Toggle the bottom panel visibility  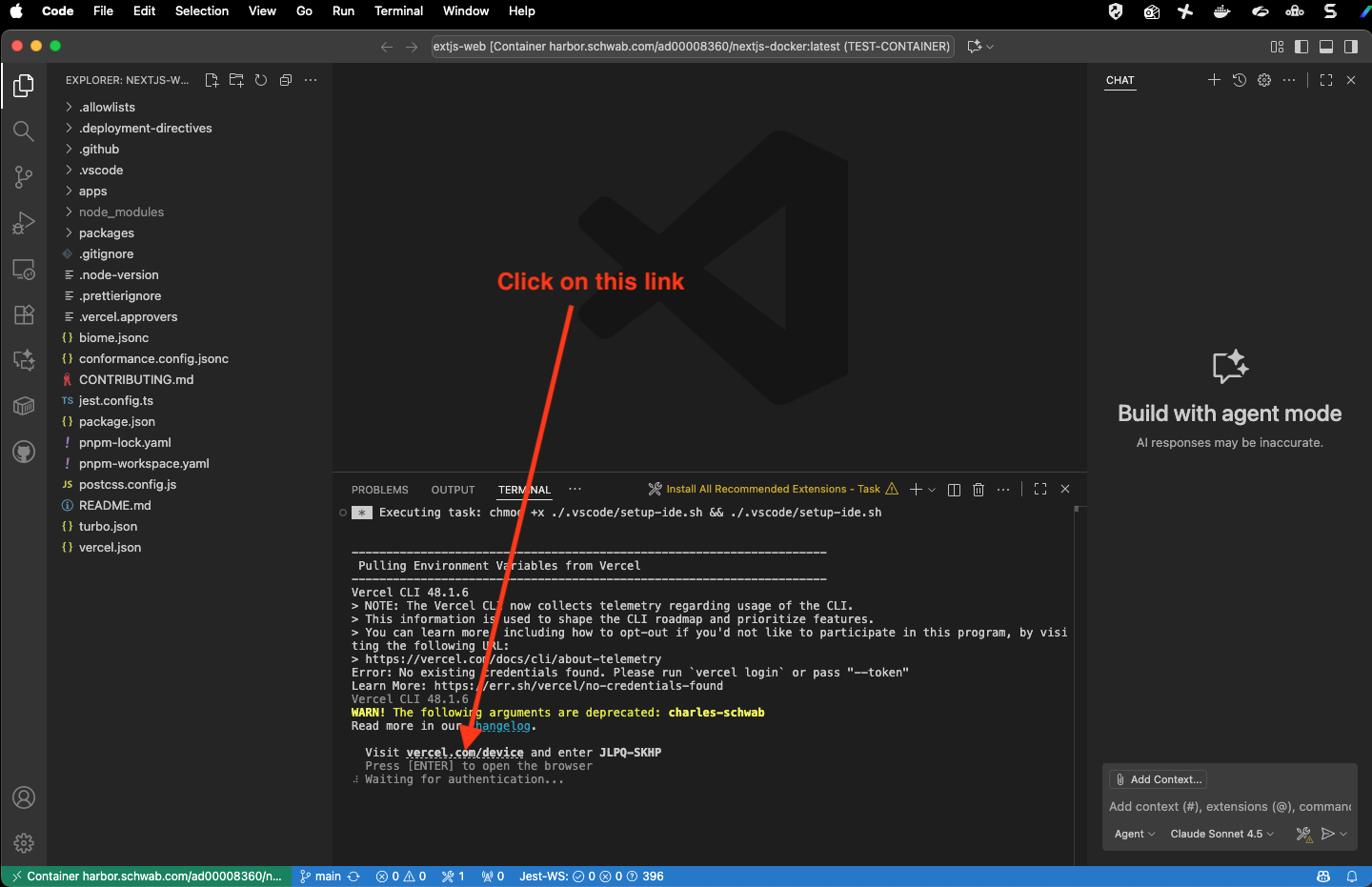1326,46
